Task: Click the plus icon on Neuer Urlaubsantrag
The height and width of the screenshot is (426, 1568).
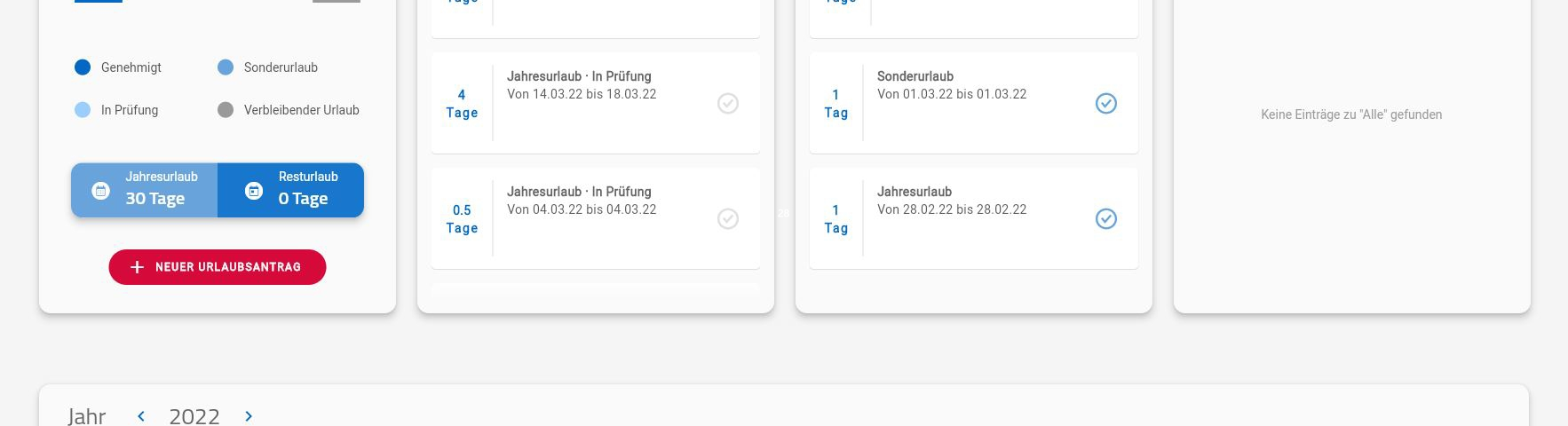Action: point(137,267)
